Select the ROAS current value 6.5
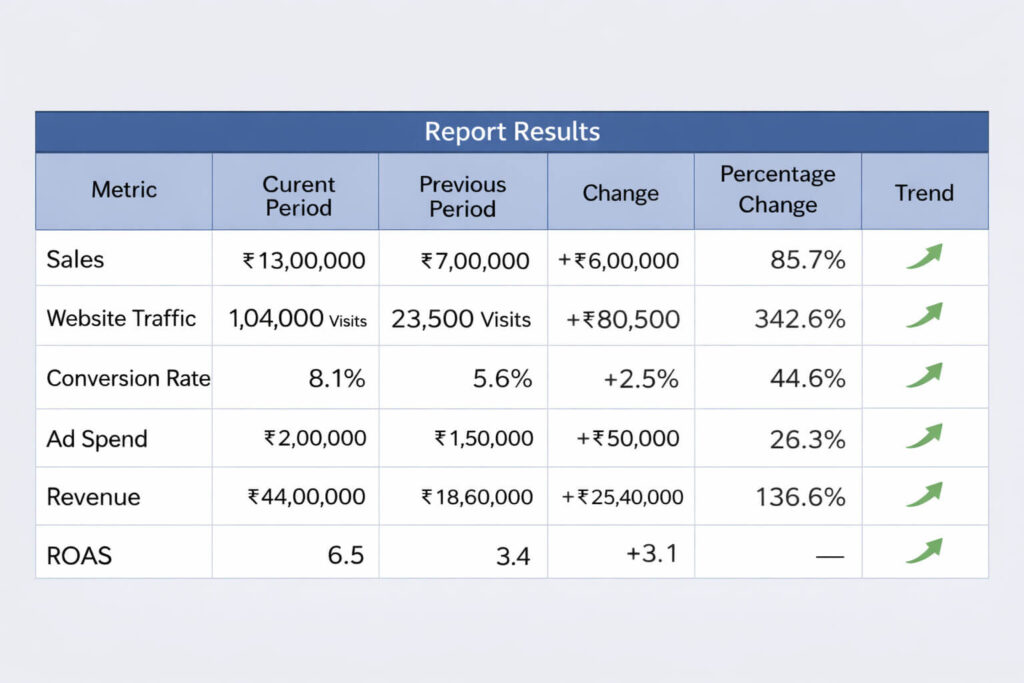Image resolution: width=1024 pixels, height=683 pixels. 345,555
